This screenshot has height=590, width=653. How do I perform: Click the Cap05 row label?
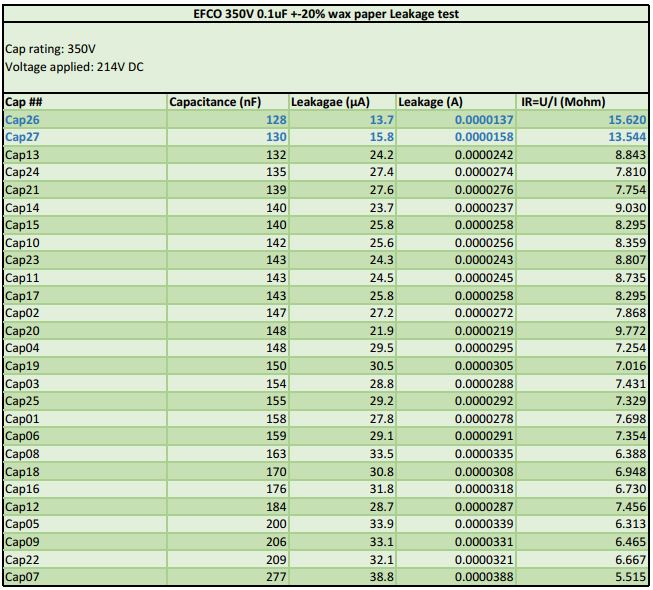tap(22, 524)
